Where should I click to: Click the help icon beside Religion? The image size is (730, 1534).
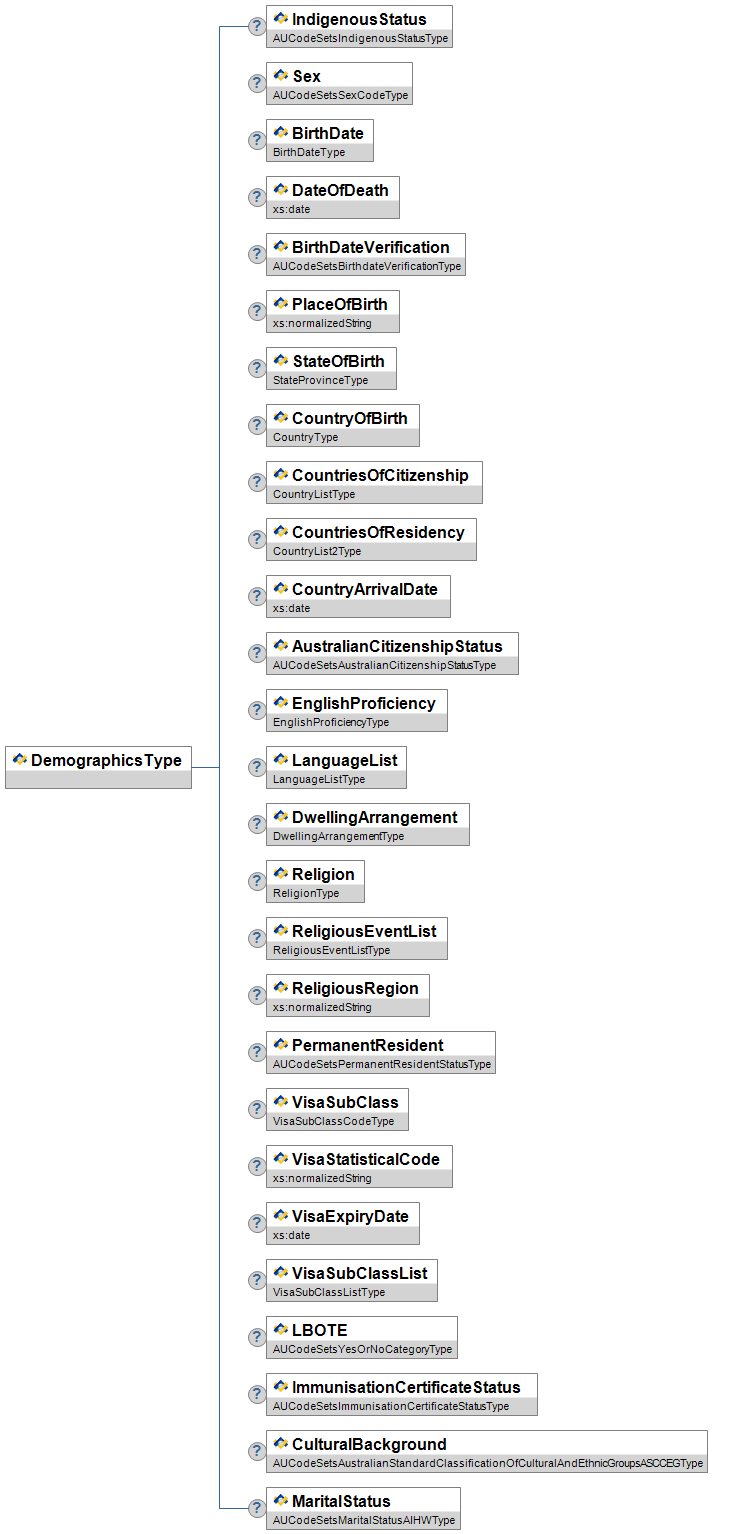pos(256,882)
